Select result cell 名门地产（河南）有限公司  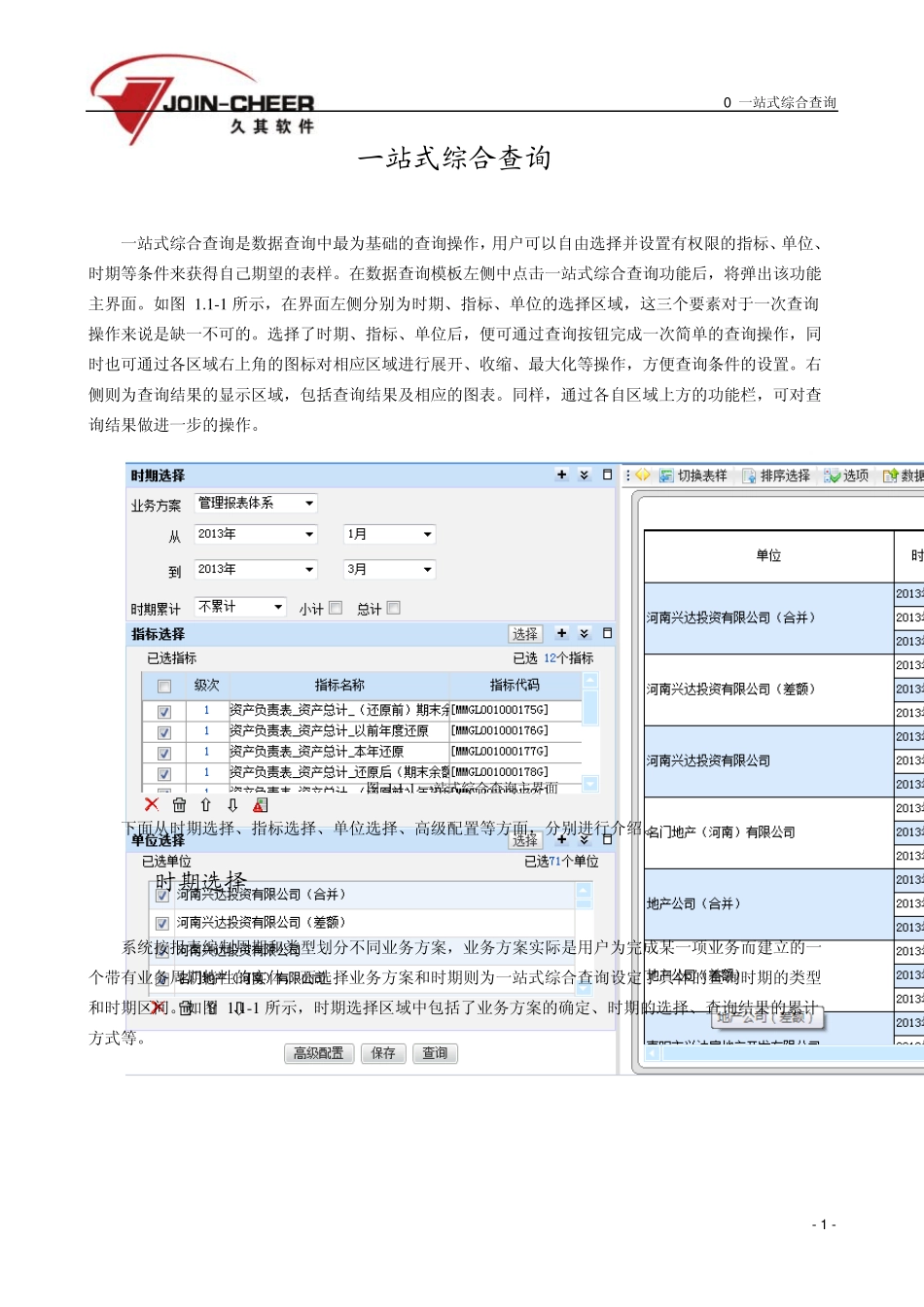(x=768, y=832)
